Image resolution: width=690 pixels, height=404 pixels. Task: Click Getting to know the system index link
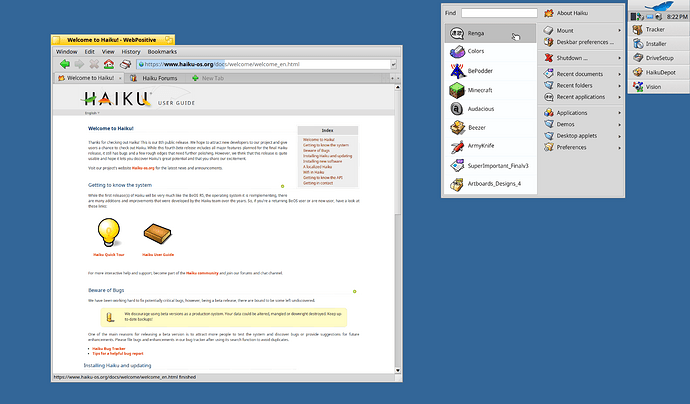pos(326,145)
